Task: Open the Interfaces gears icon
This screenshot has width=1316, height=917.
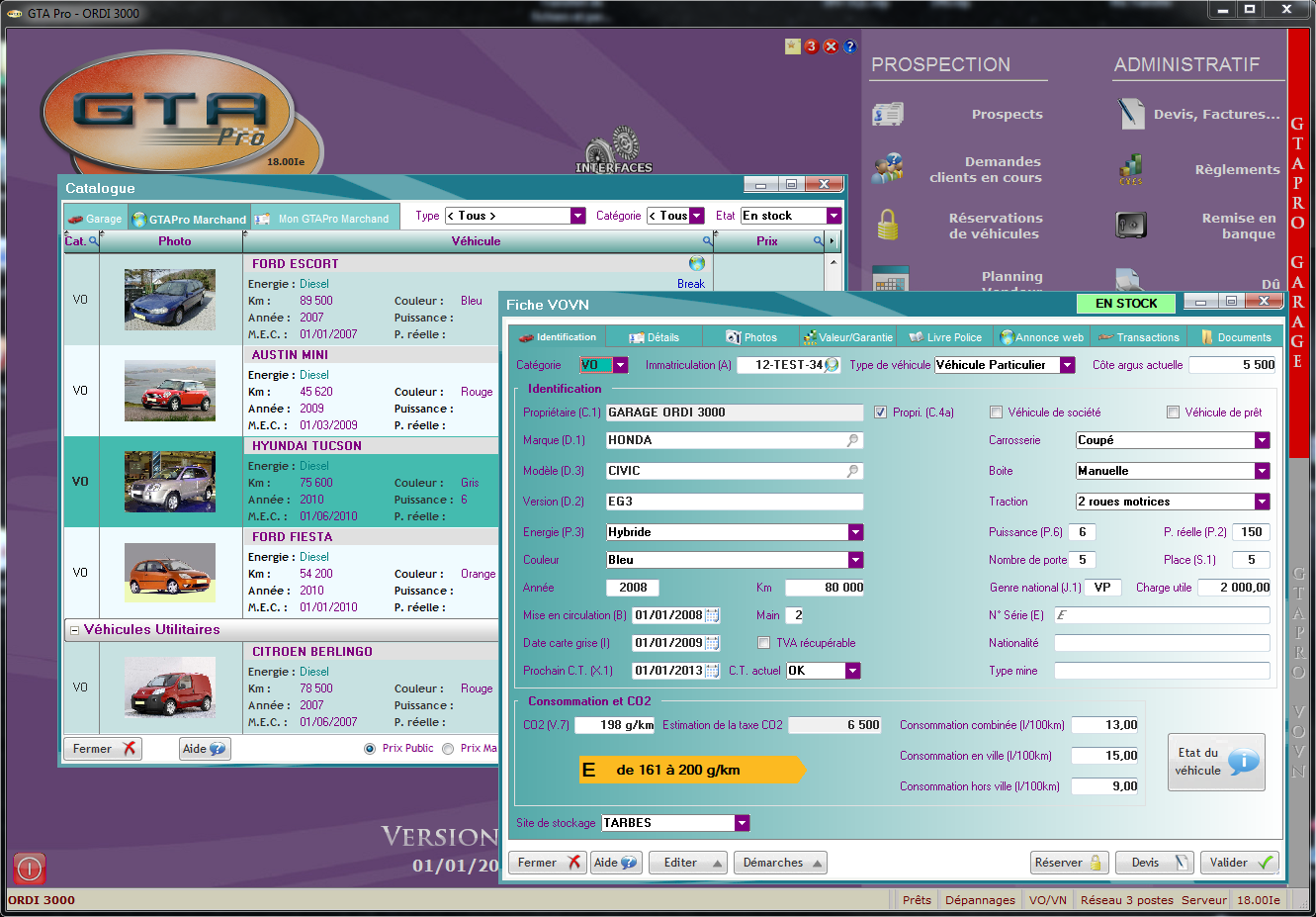Action: [x=614, y=148]
